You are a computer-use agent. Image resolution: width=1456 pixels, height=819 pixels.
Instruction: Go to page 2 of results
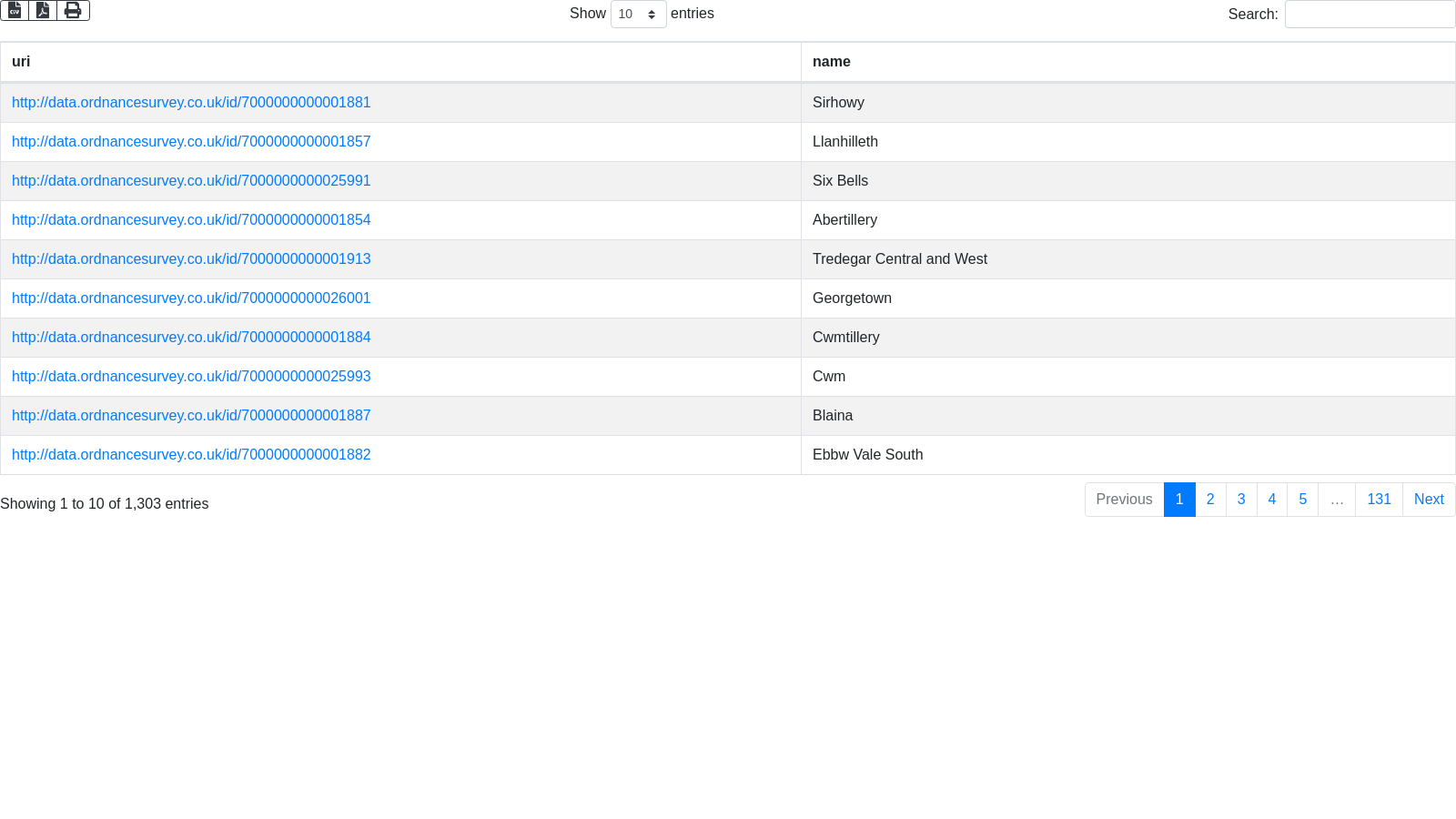coord(1210,500)
